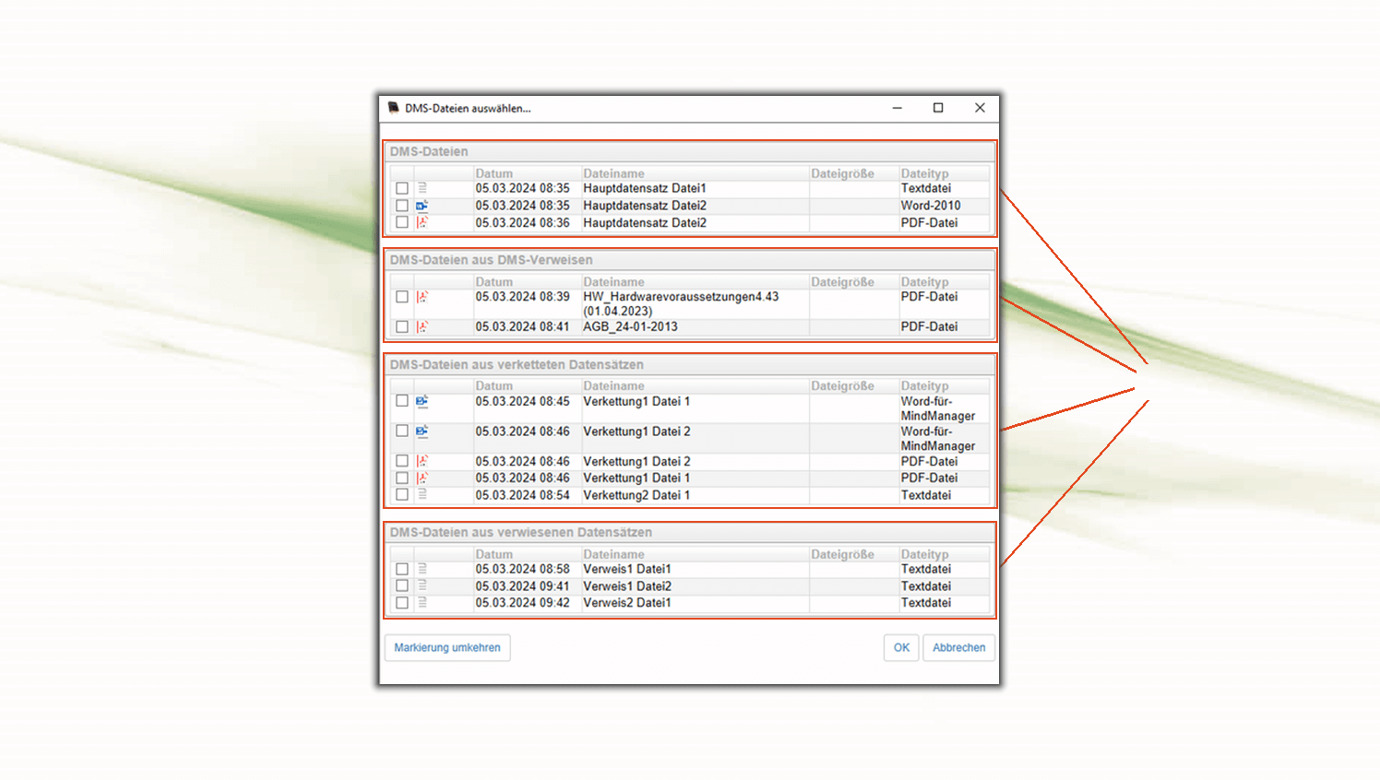Click the Dateityp header under DMS-Dateien aus DMS-Verweisen

point(924,282)
